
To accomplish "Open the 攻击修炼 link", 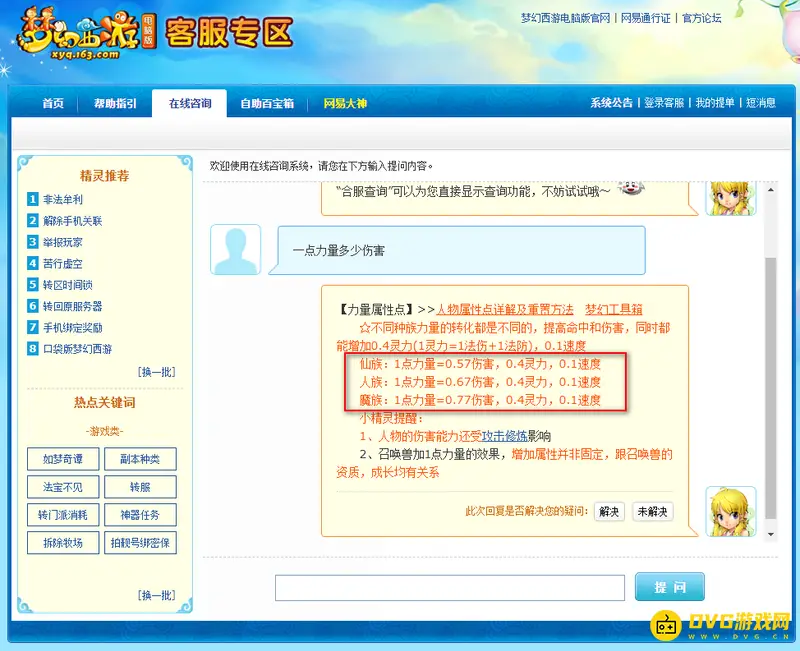I will 505,436.
